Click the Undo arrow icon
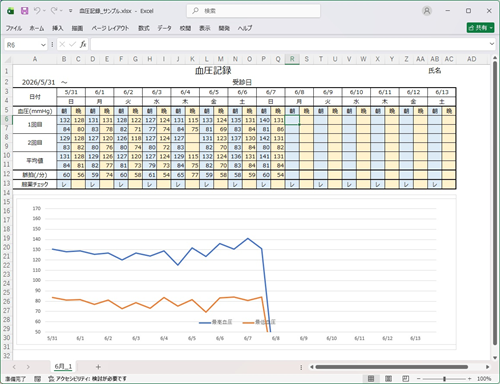Screen dimensions: 500x384 click(37, 11)
